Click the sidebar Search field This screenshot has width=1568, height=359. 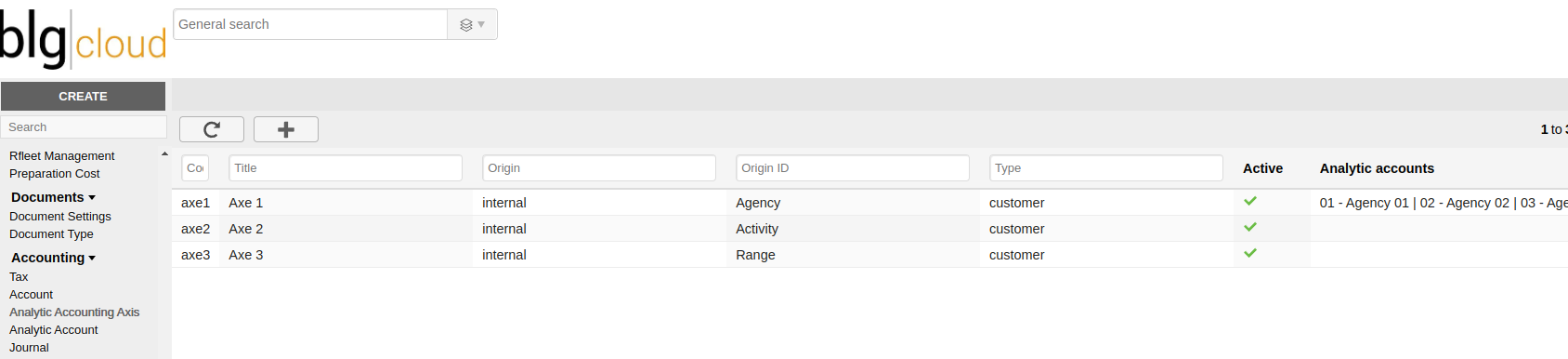(x=84, y=127)
